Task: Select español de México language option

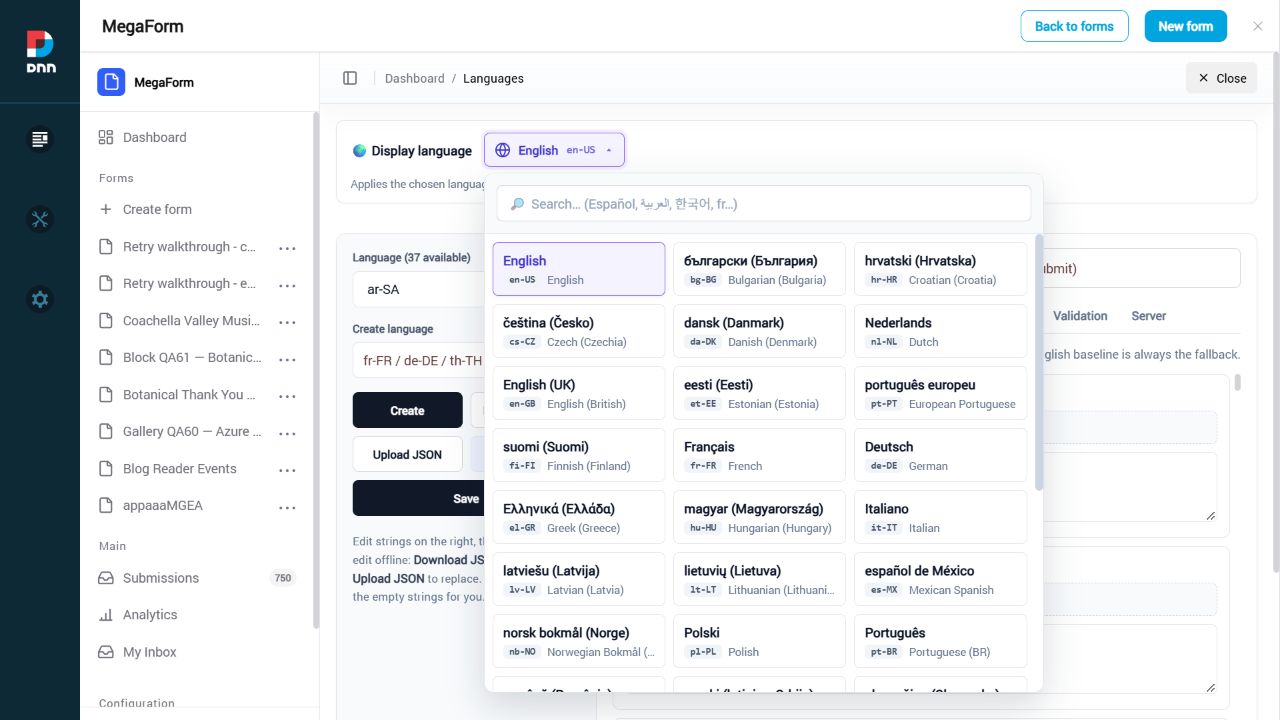Action: 940,579
